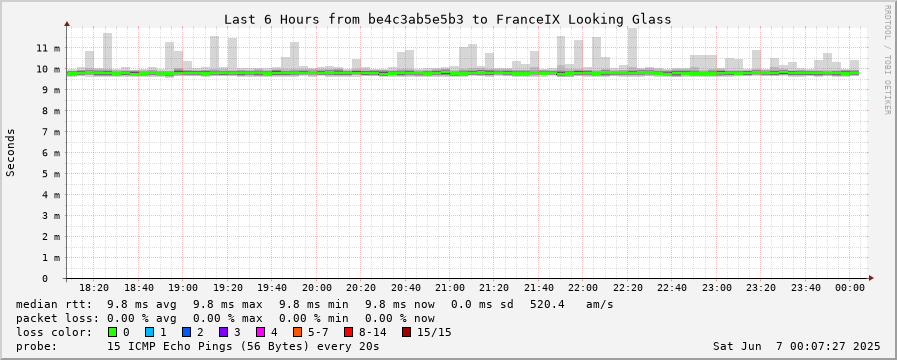Click the magenta loss color 4 swatch
This screenshot has width=897, height=360.
tap(260, 332)
